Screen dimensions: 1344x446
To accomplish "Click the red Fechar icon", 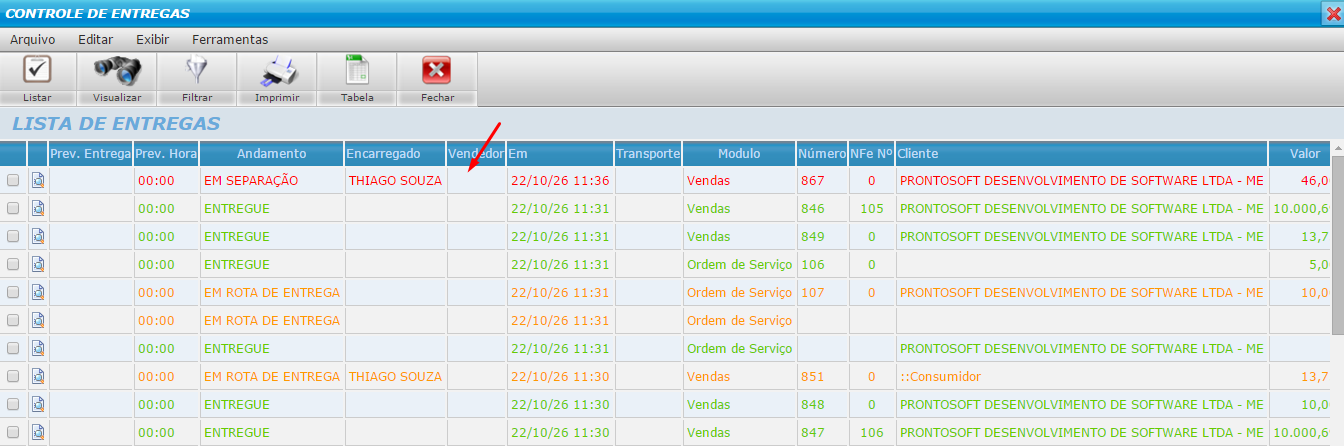I will coord(437,71).
